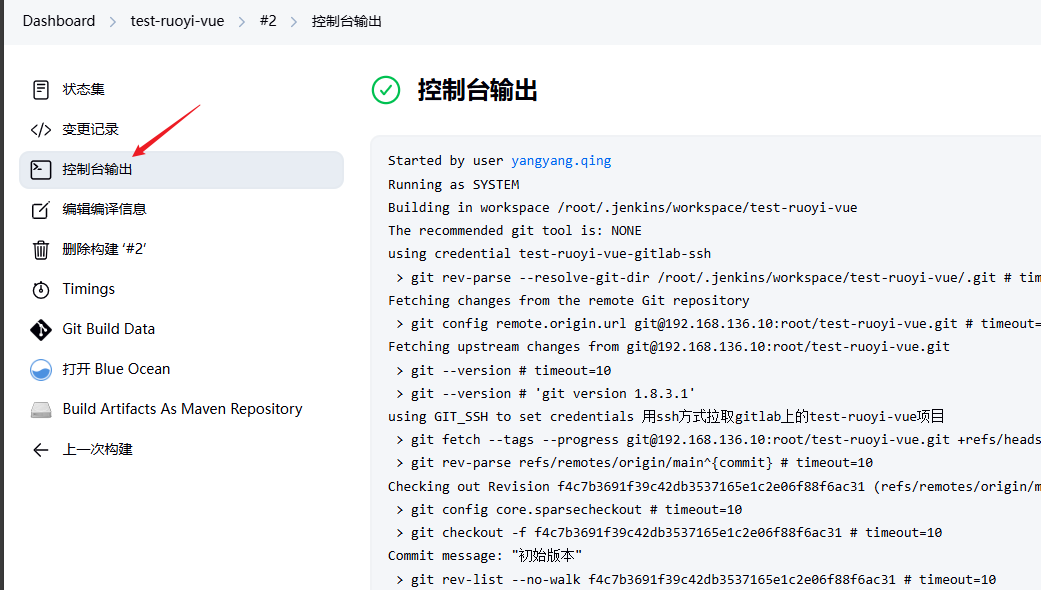Screen dimensions: 1041x590
Task: Click the Blue Ocean blue circle icon
Action: tap(41, 370)
